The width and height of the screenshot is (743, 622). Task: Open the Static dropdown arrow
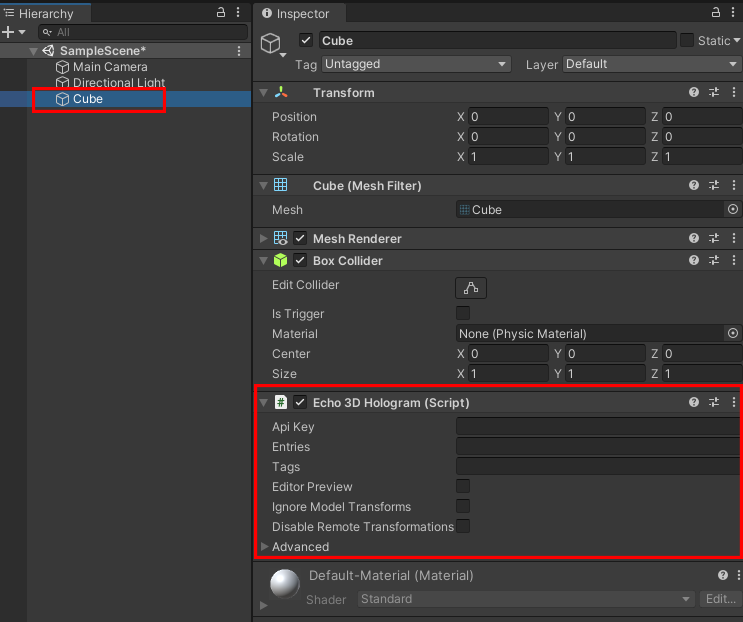tap(737, 41)
